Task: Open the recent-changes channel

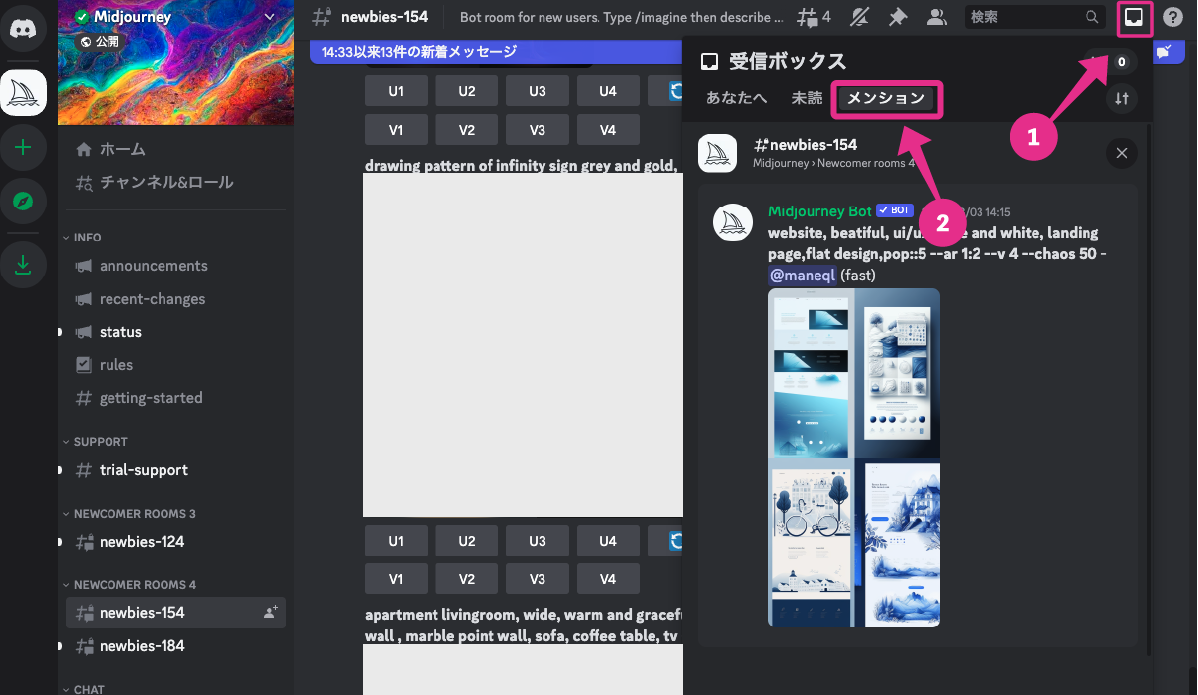Action: click(176, 299)
